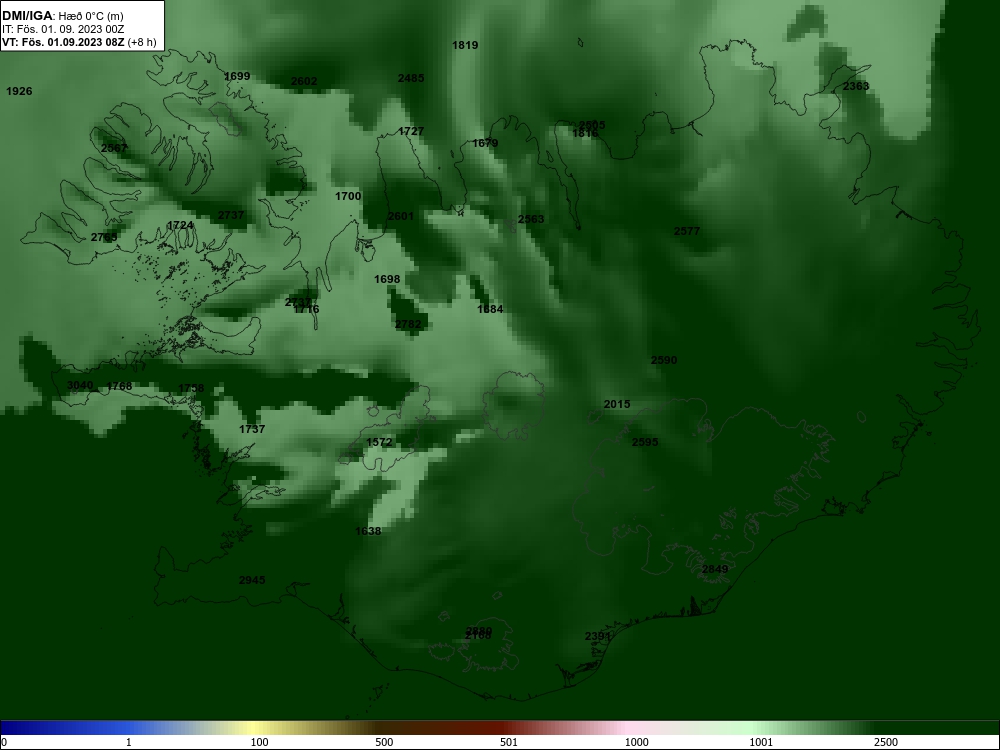Click the valid time line 'VT: Fös. 01.09.2023 08Z'
1000x750 pixels.
[63, 42]
